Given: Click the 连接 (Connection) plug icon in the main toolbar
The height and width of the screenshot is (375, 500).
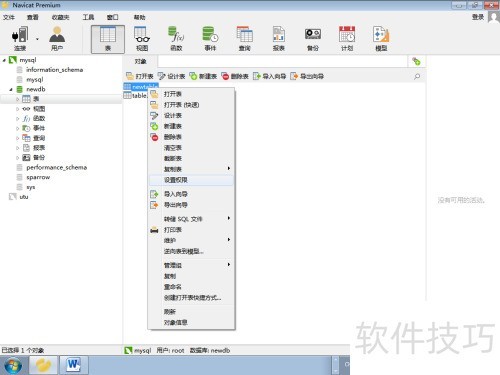Looking at the screenshot, I should coord(19,34).
